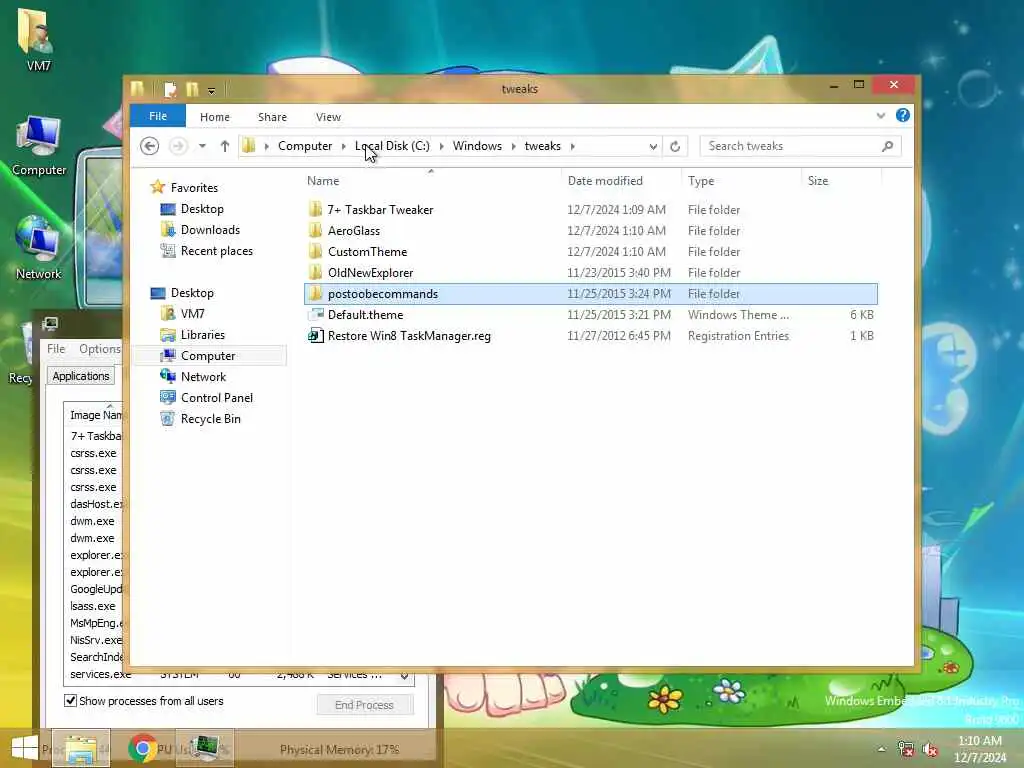Screen dimensions: 1024x768
Task: Click the clock showing 1:10 AM
Action: tap(979, 741)
